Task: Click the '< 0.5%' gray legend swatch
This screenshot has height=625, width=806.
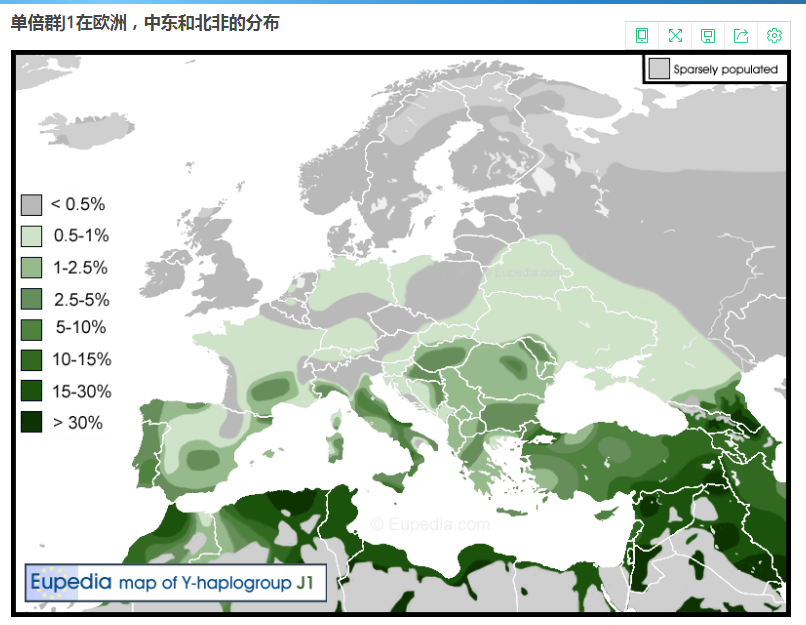Action: click(31, 205)
